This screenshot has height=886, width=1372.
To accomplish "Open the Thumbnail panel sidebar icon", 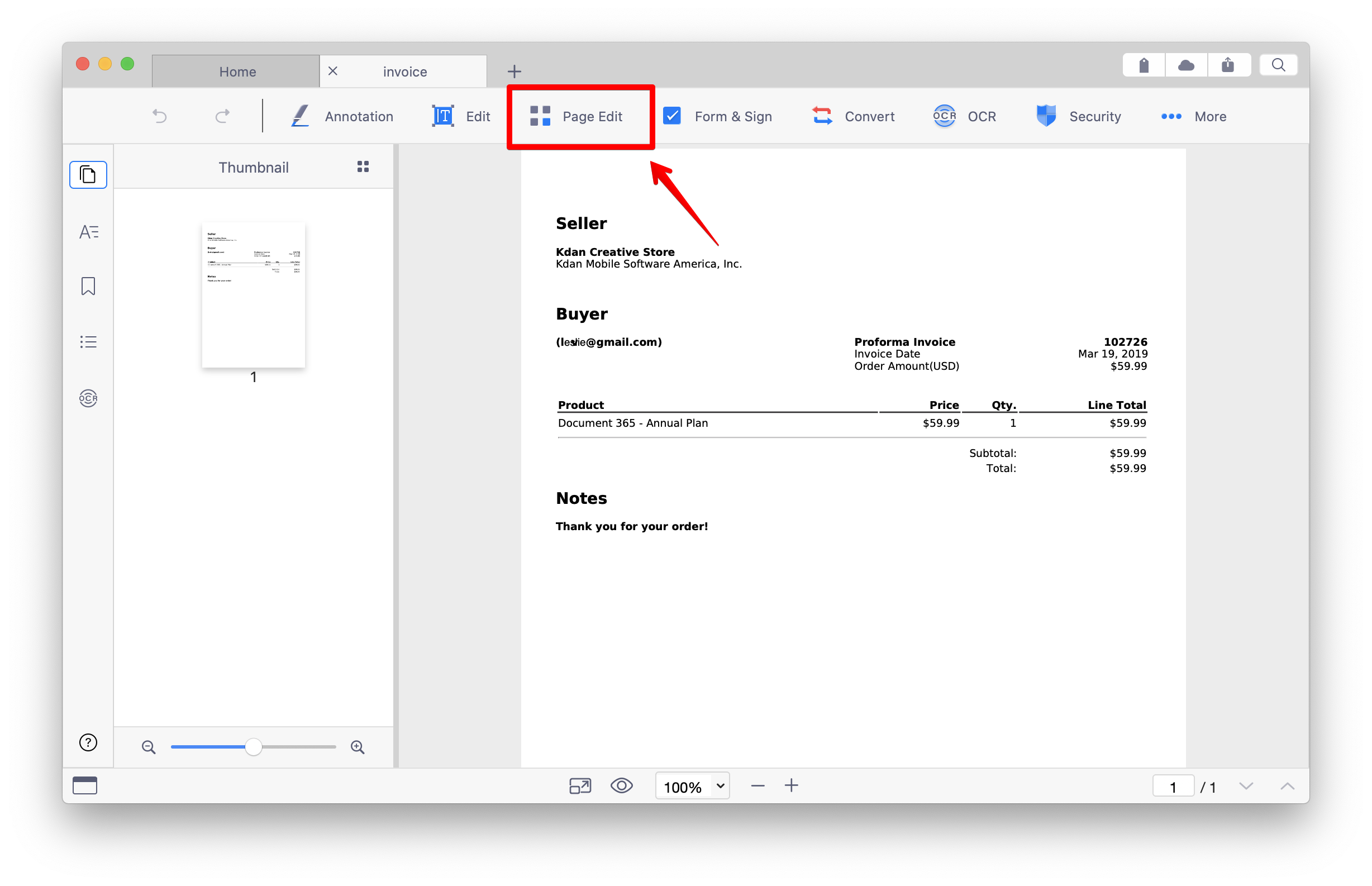I will tap(88, 174).
